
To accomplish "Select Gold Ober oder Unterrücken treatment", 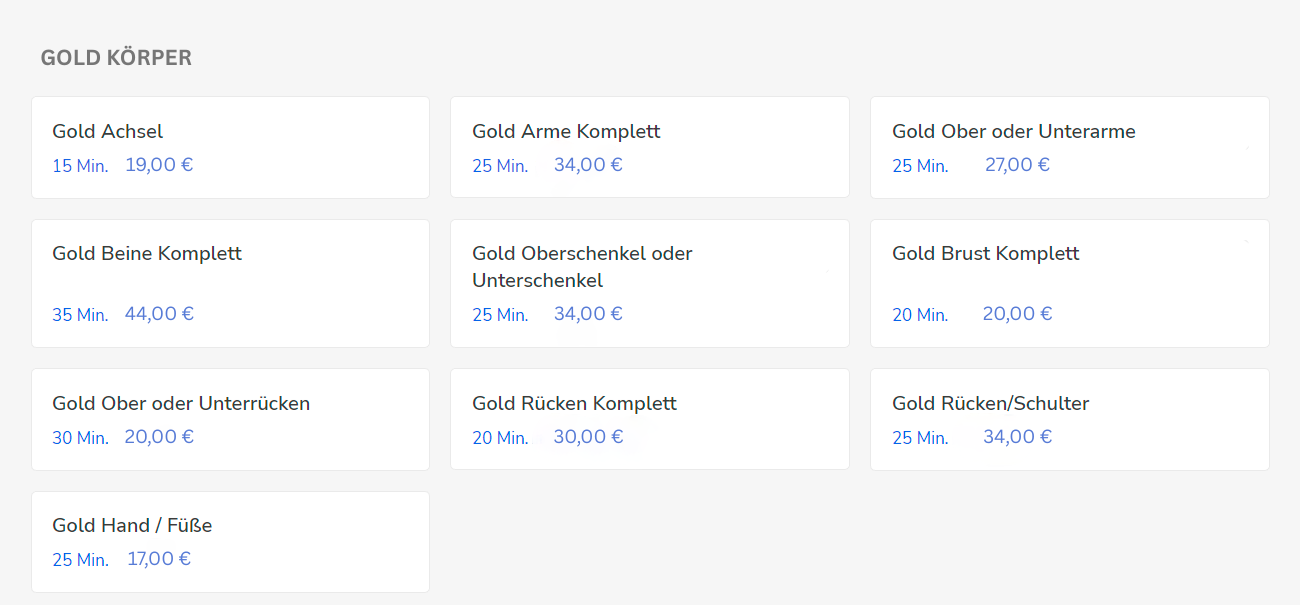I will (x=230, y=419).
